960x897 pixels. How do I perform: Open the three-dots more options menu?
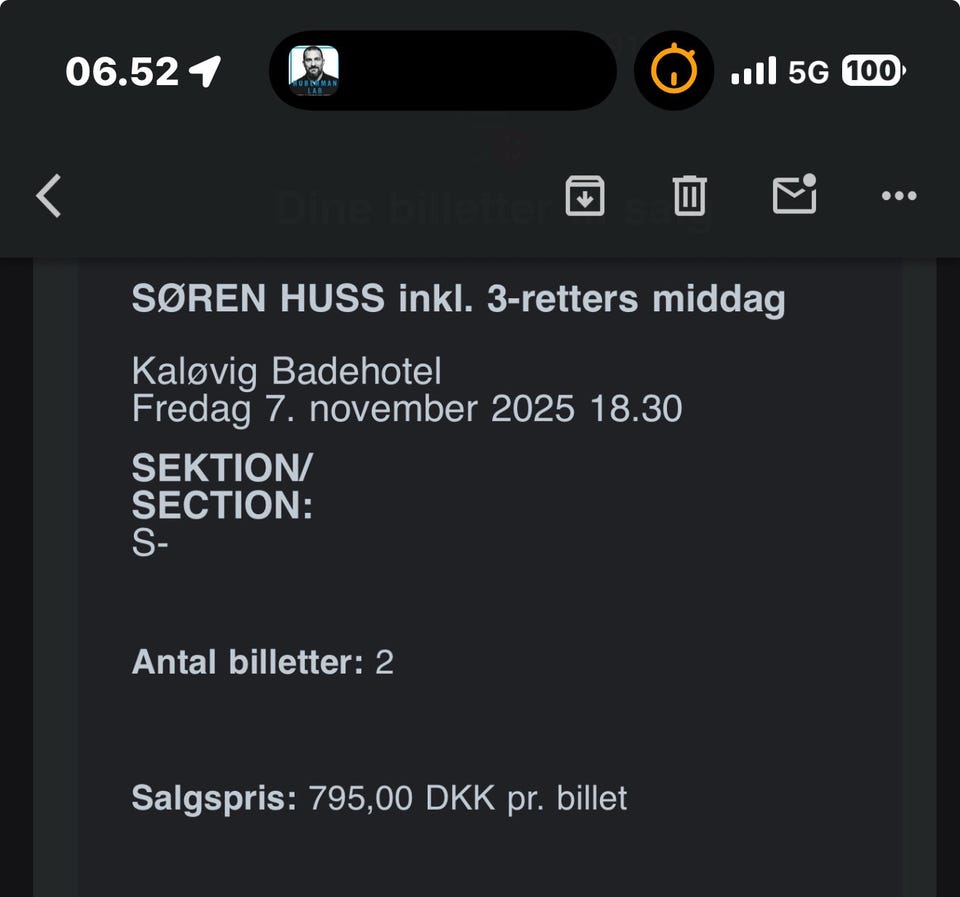point(898,196)
